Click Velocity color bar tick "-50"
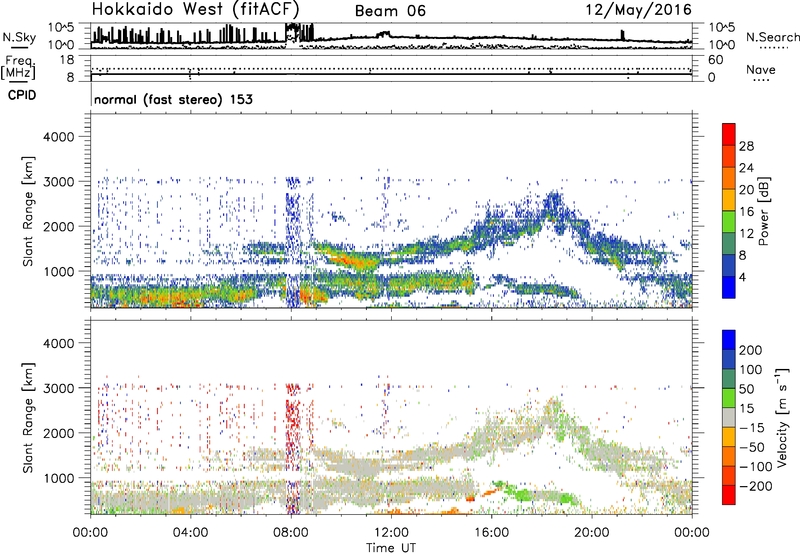This screenshot has height=554, width=800. [751, 447]
